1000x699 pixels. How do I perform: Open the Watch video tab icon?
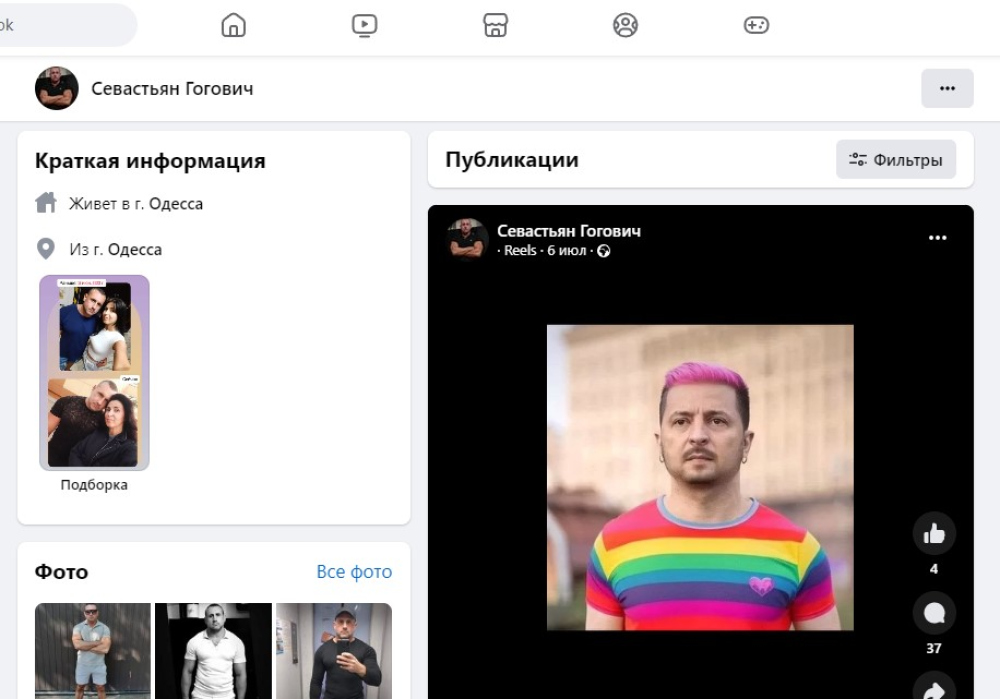(x=364, y=25)
